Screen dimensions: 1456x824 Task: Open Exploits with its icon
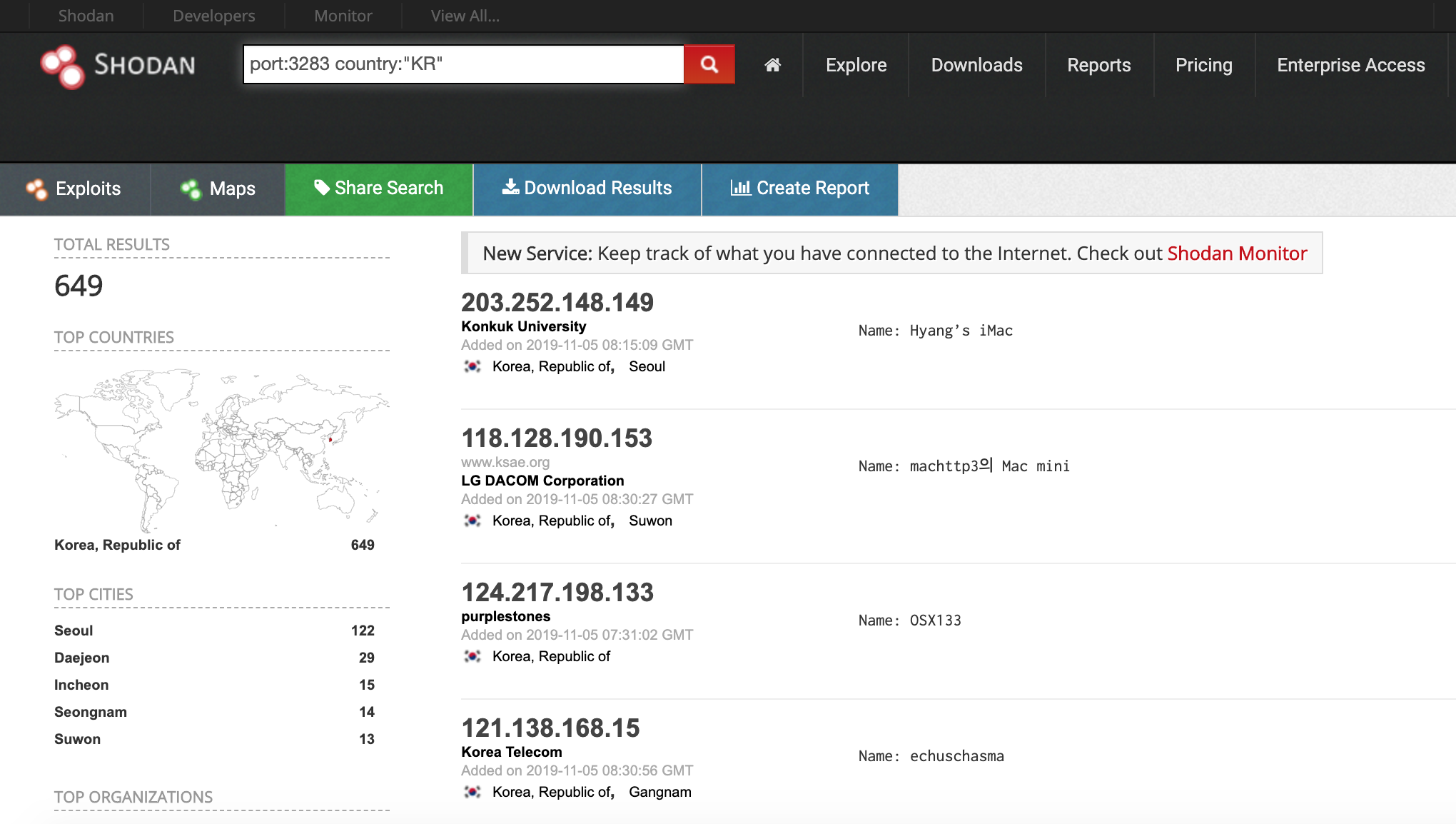coord(74,189)
